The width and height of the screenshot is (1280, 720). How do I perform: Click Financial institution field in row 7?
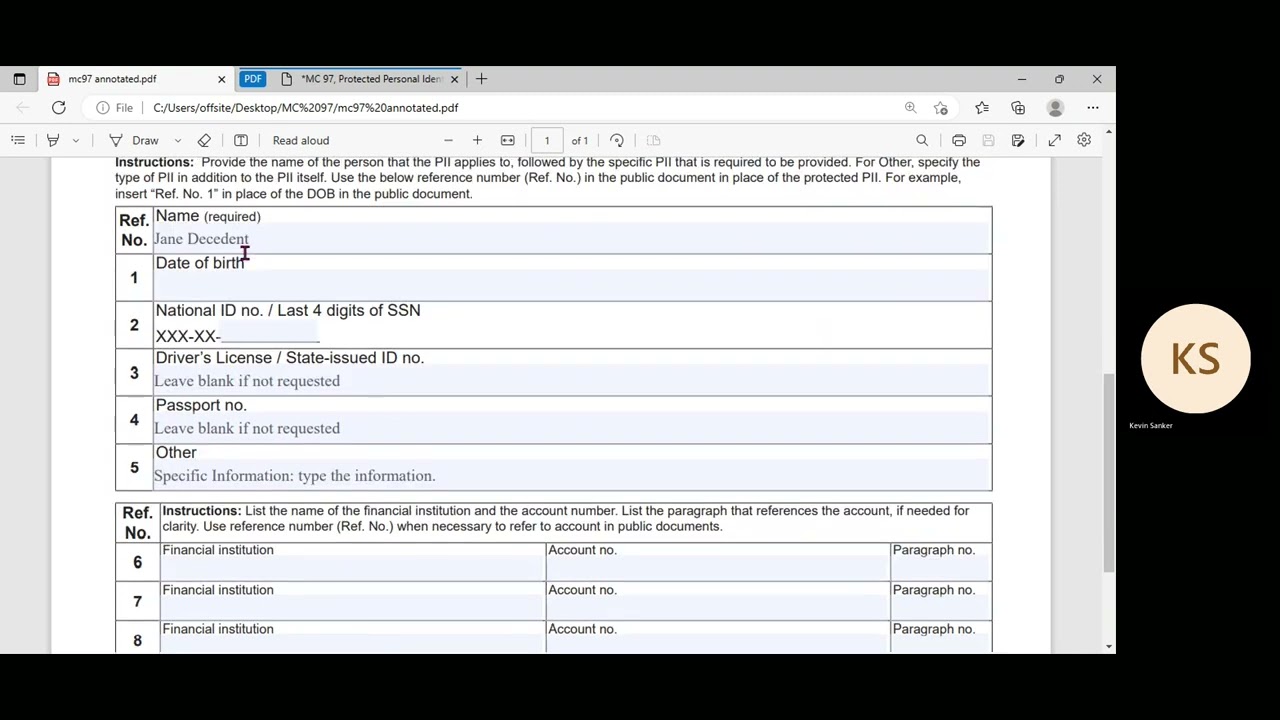pyautogui.click(x=352, y=609)
